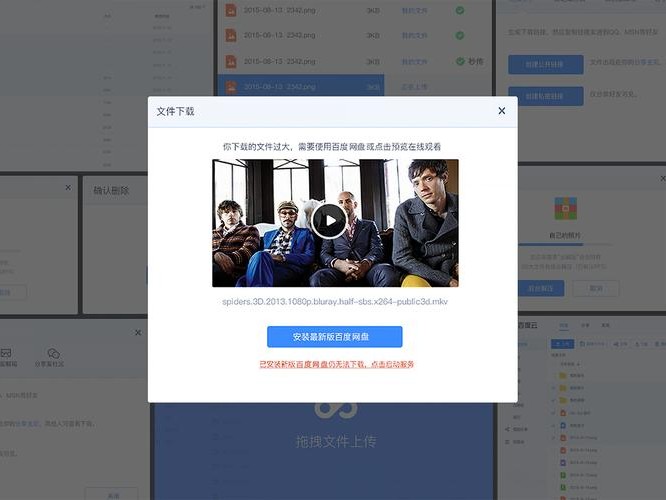Click the 拖拽文件上传 upload area text
The height and width of the screenshot is (500, 666).
coord(336,442)
